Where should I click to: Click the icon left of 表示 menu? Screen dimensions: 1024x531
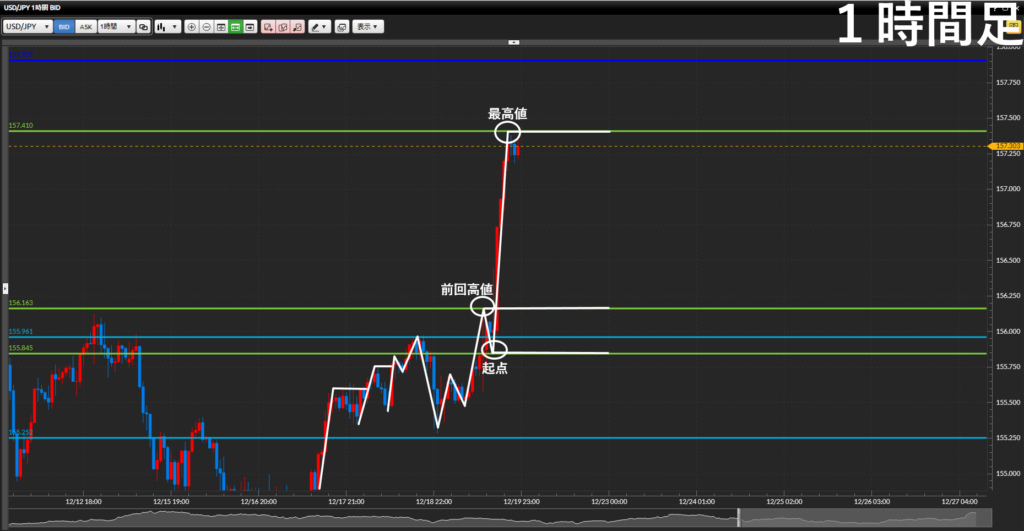[x=341, y=26]
